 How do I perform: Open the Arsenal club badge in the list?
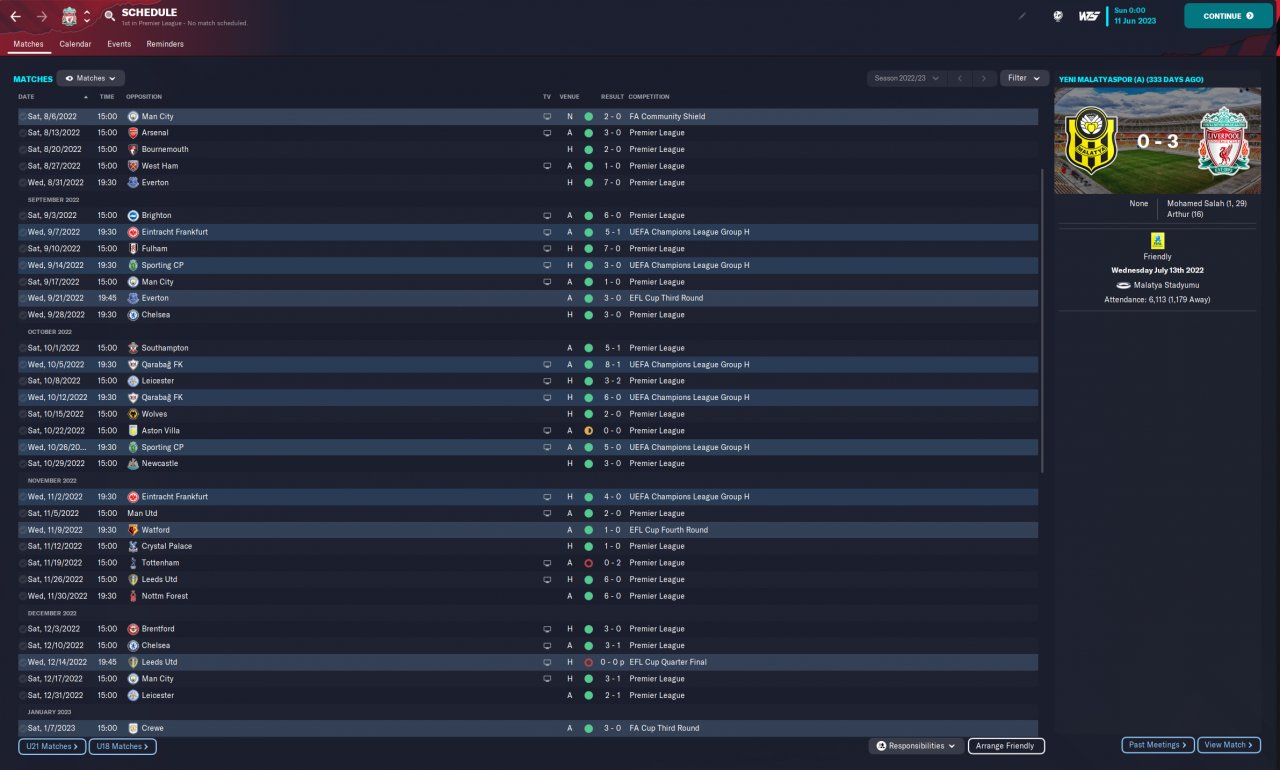(133, 133)
